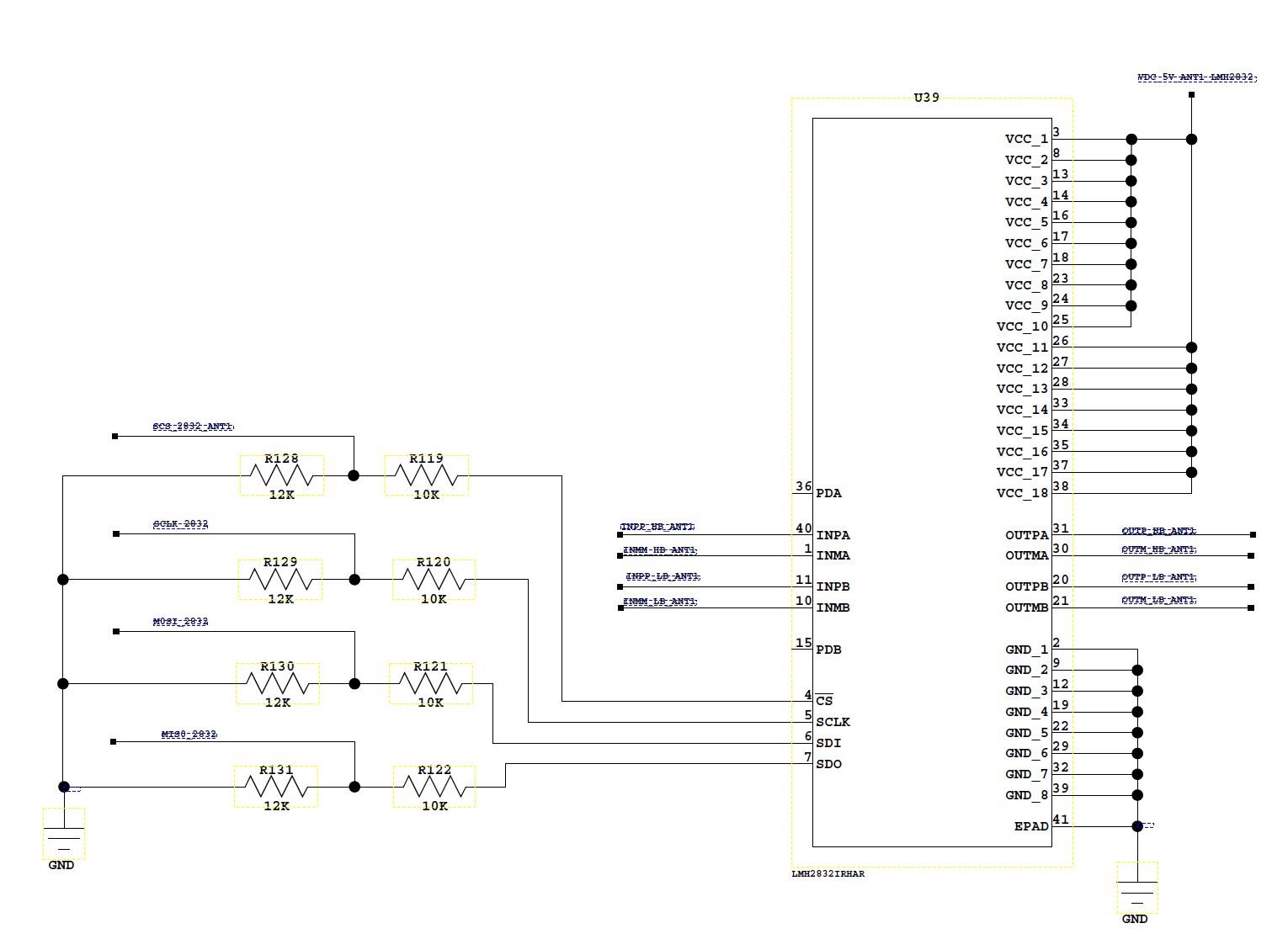
Task: Click the INPA pin label
Action: [833, 535]
